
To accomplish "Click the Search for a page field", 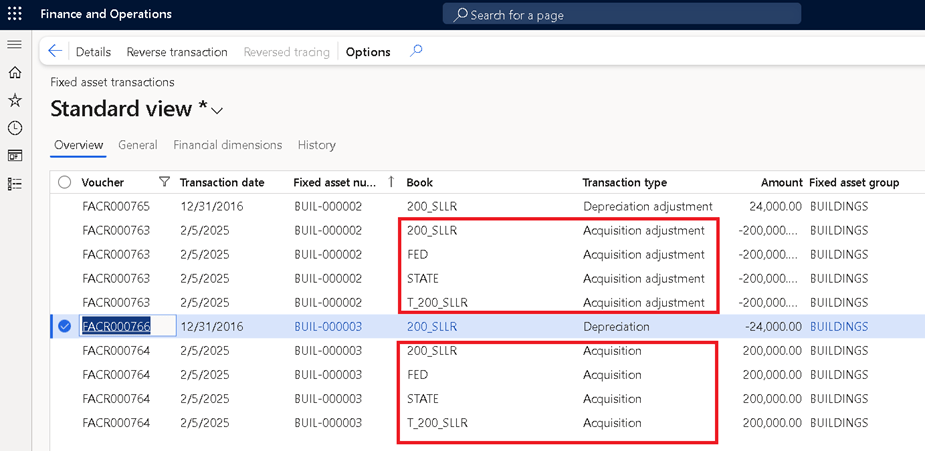I will [622, 15].
